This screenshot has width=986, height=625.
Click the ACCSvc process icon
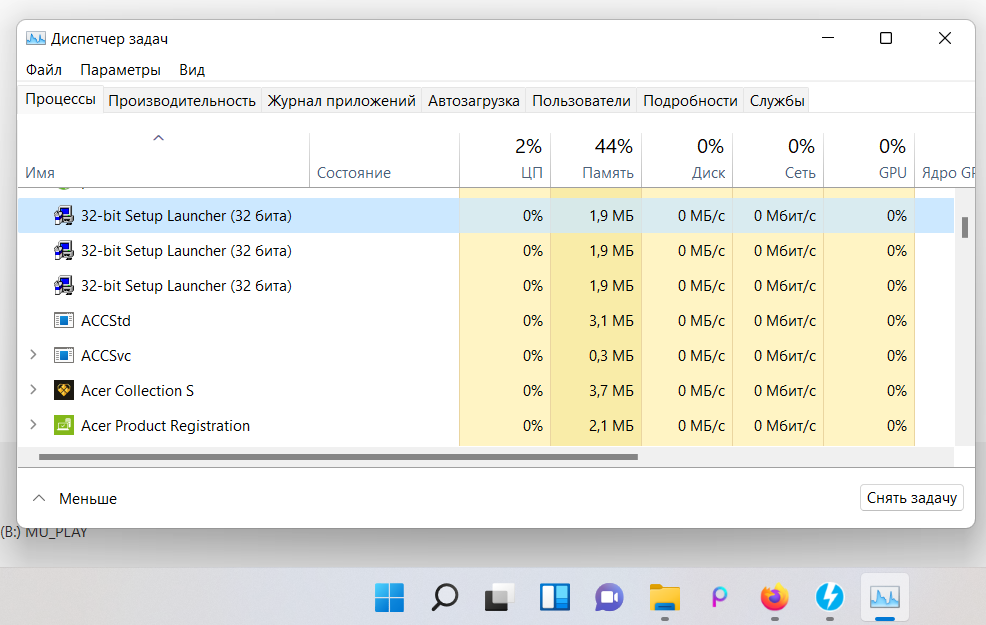(x=64, y=356)
